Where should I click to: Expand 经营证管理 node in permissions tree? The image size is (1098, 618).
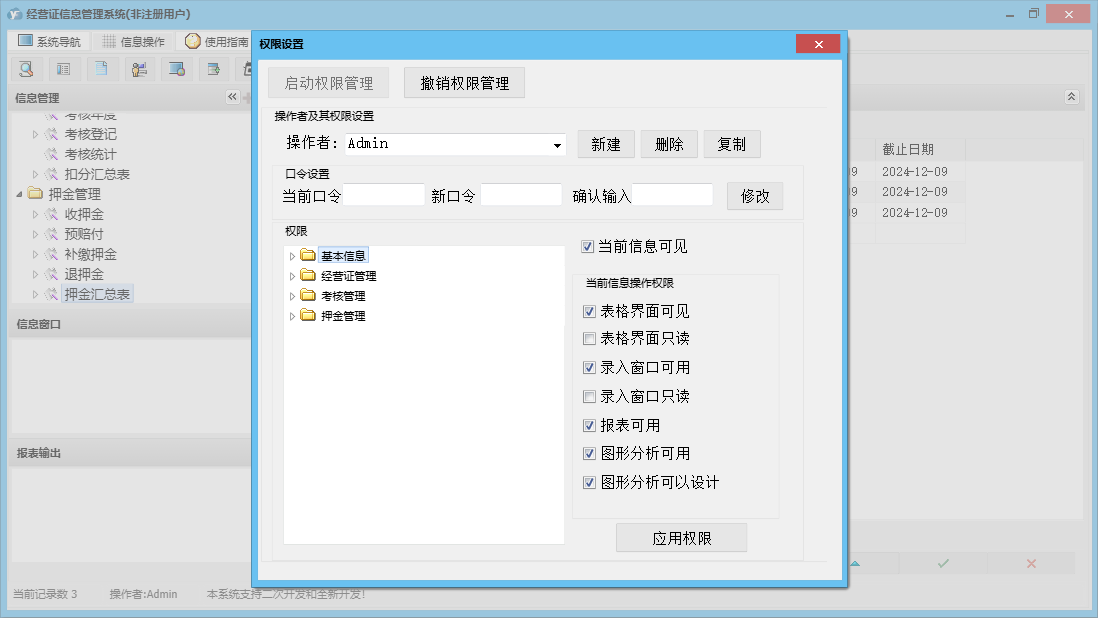[x=293, y=276]
